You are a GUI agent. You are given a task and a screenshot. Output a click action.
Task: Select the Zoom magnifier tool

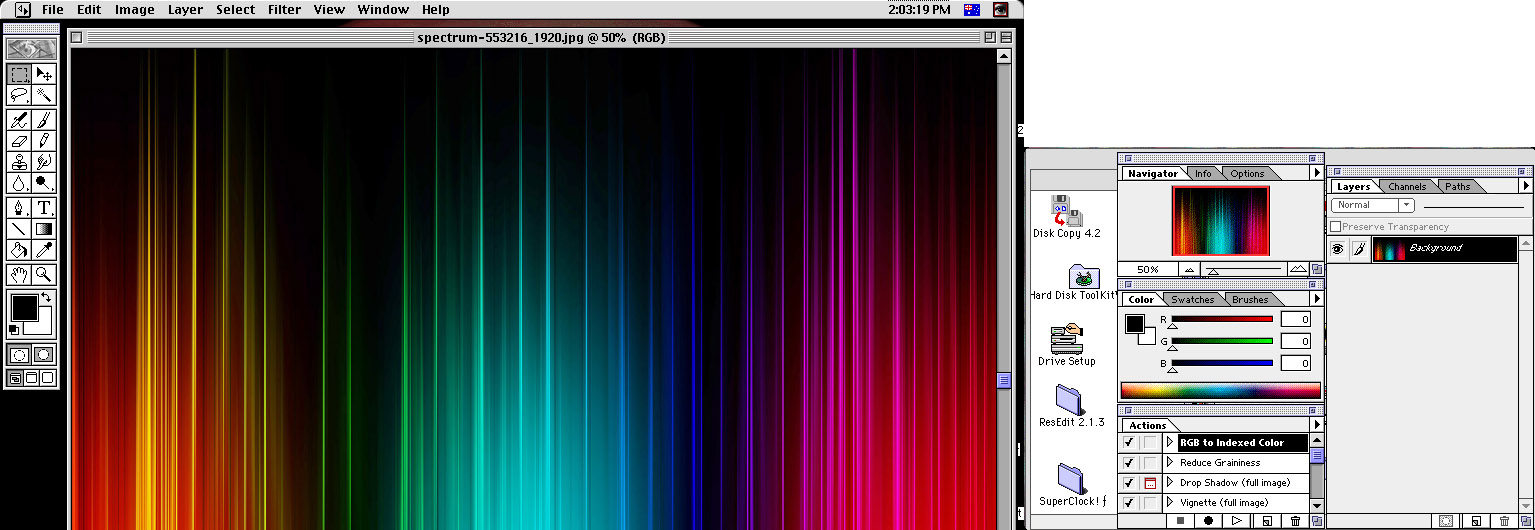point(44,274)
